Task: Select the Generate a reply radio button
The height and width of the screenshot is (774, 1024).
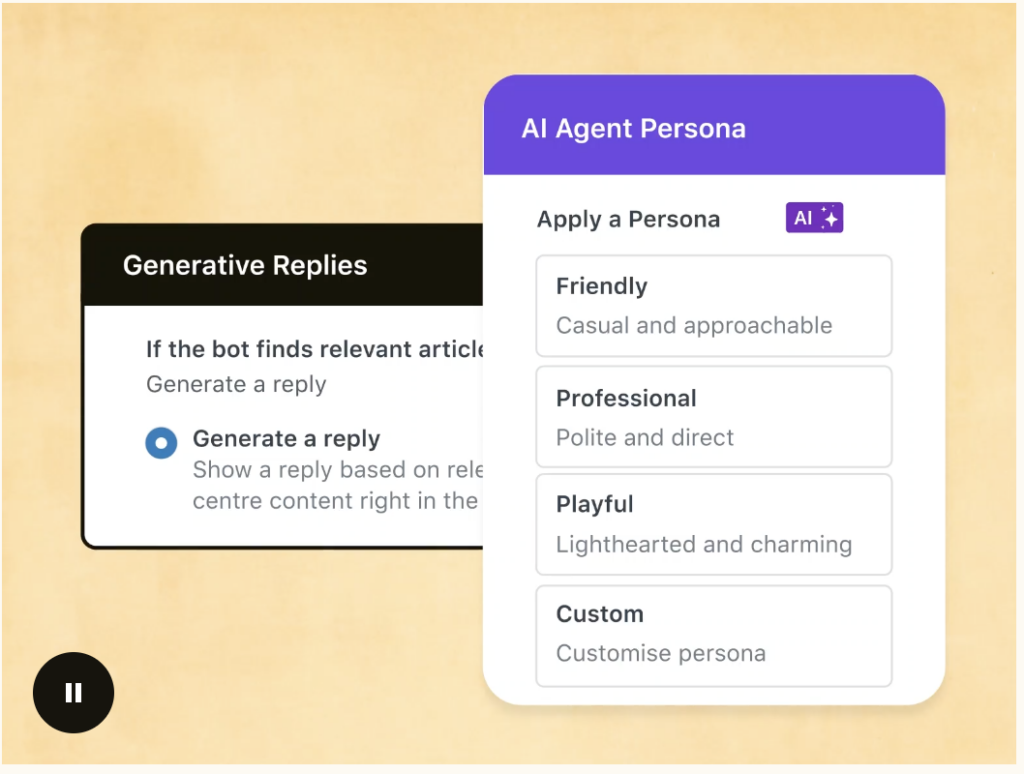Action: [161, 443]
